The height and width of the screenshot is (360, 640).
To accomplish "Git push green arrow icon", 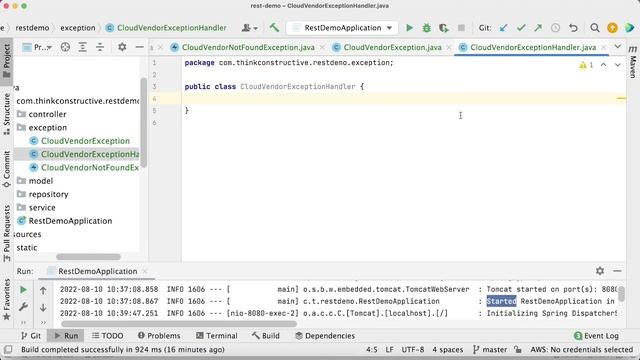I will (x=538, y=28).
